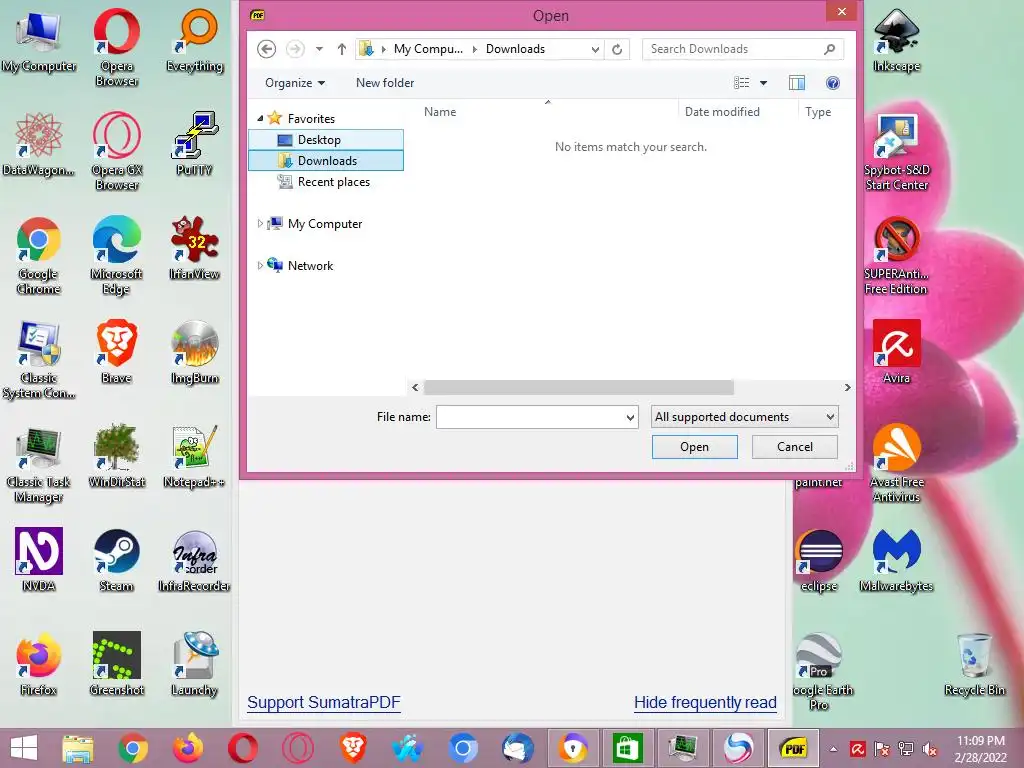1024x768 pixels.
Task: Click muted volume icon in tray
Action: (929, 749)
